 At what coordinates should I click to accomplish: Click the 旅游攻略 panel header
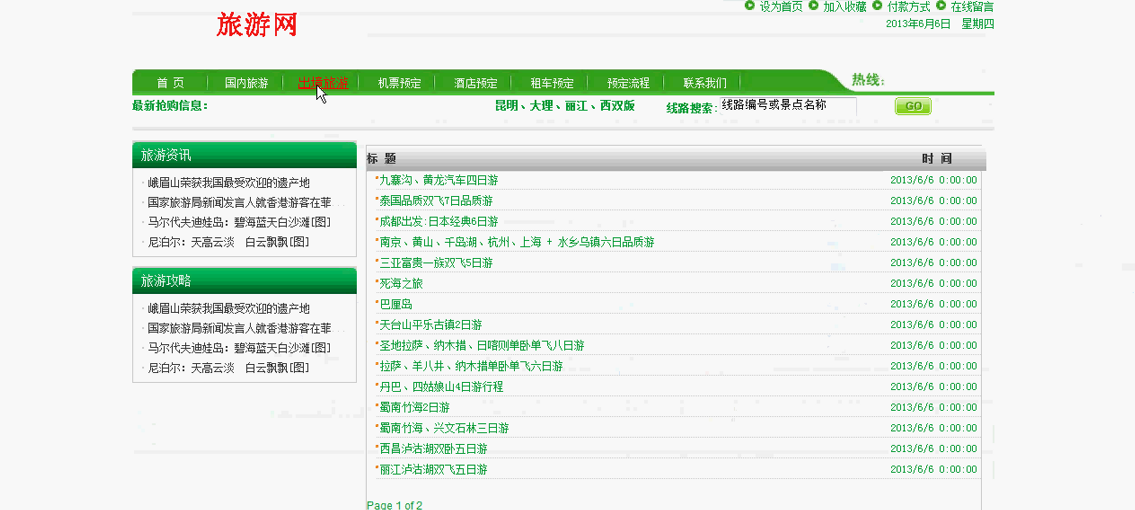[x=245, y=281]
